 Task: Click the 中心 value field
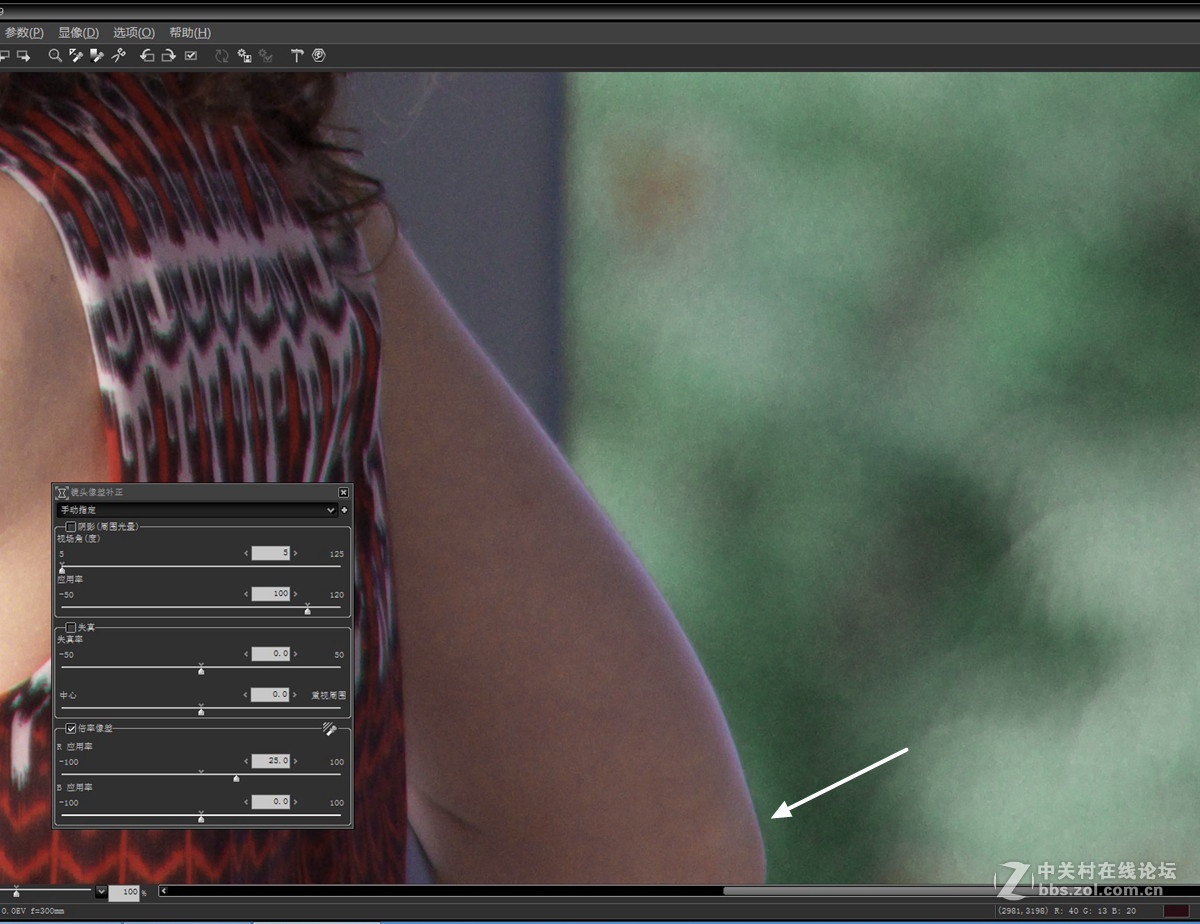tap(270, 694)
